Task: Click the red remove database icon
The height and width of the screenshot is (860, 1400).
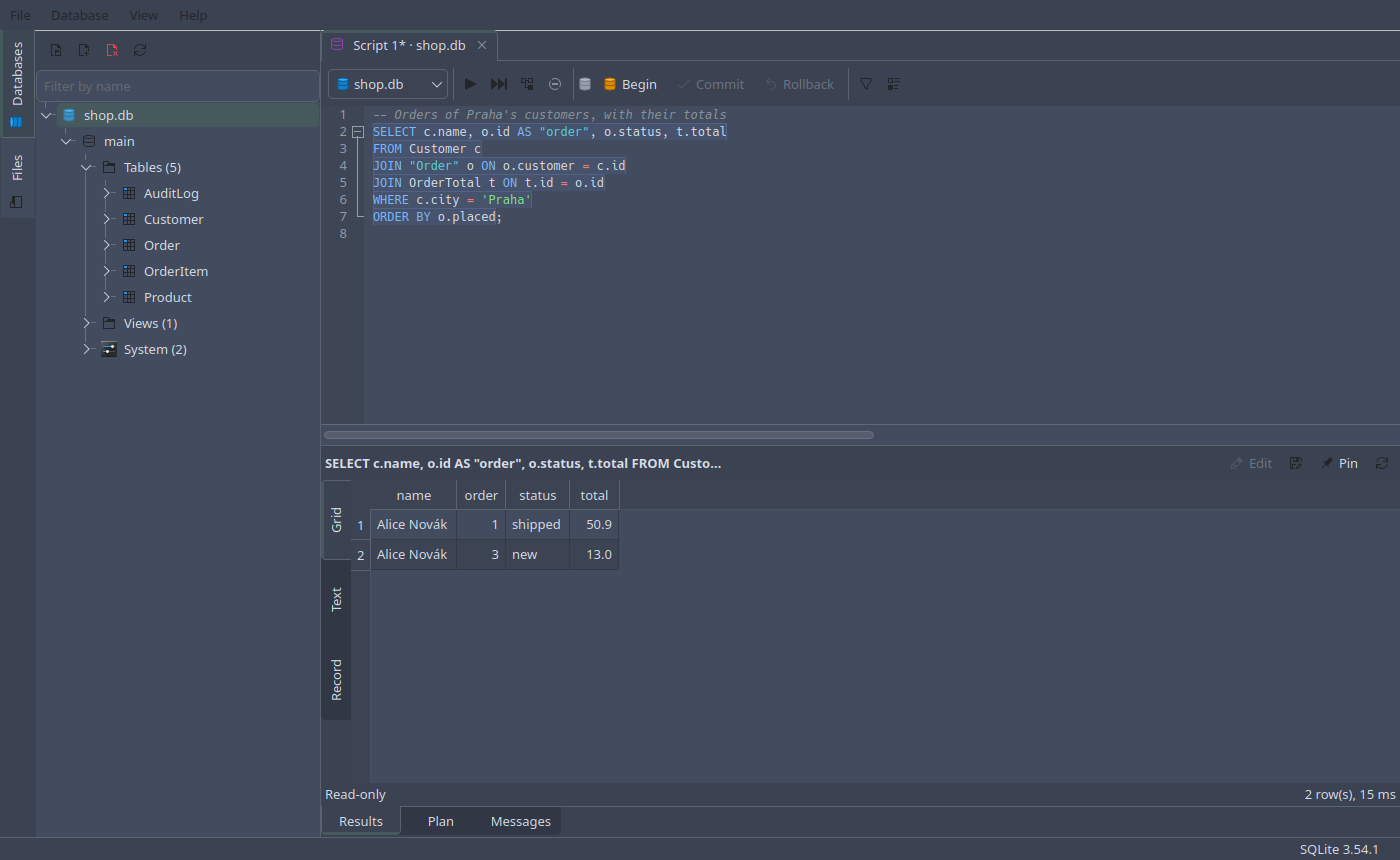Action: click(112, 49)
